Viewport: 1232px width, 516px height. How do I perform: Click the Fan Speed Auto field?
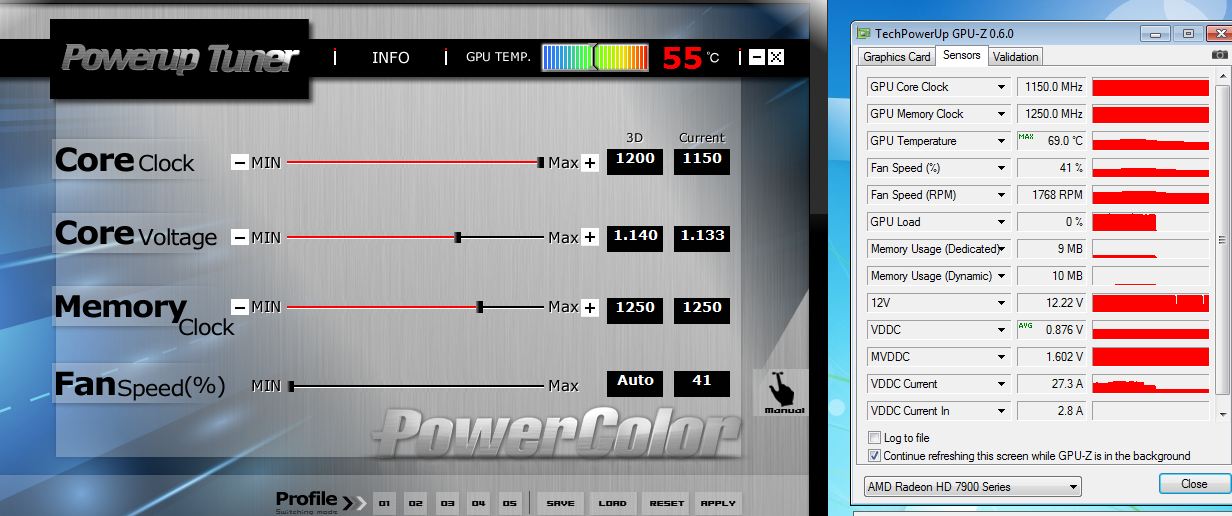pos(635,382)
